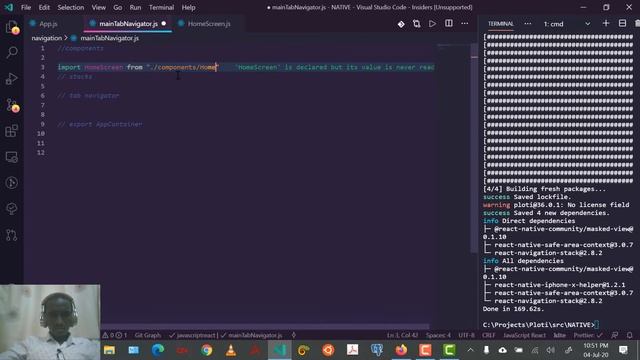Click Git Graph in the status bar

(x=148, y=336)
